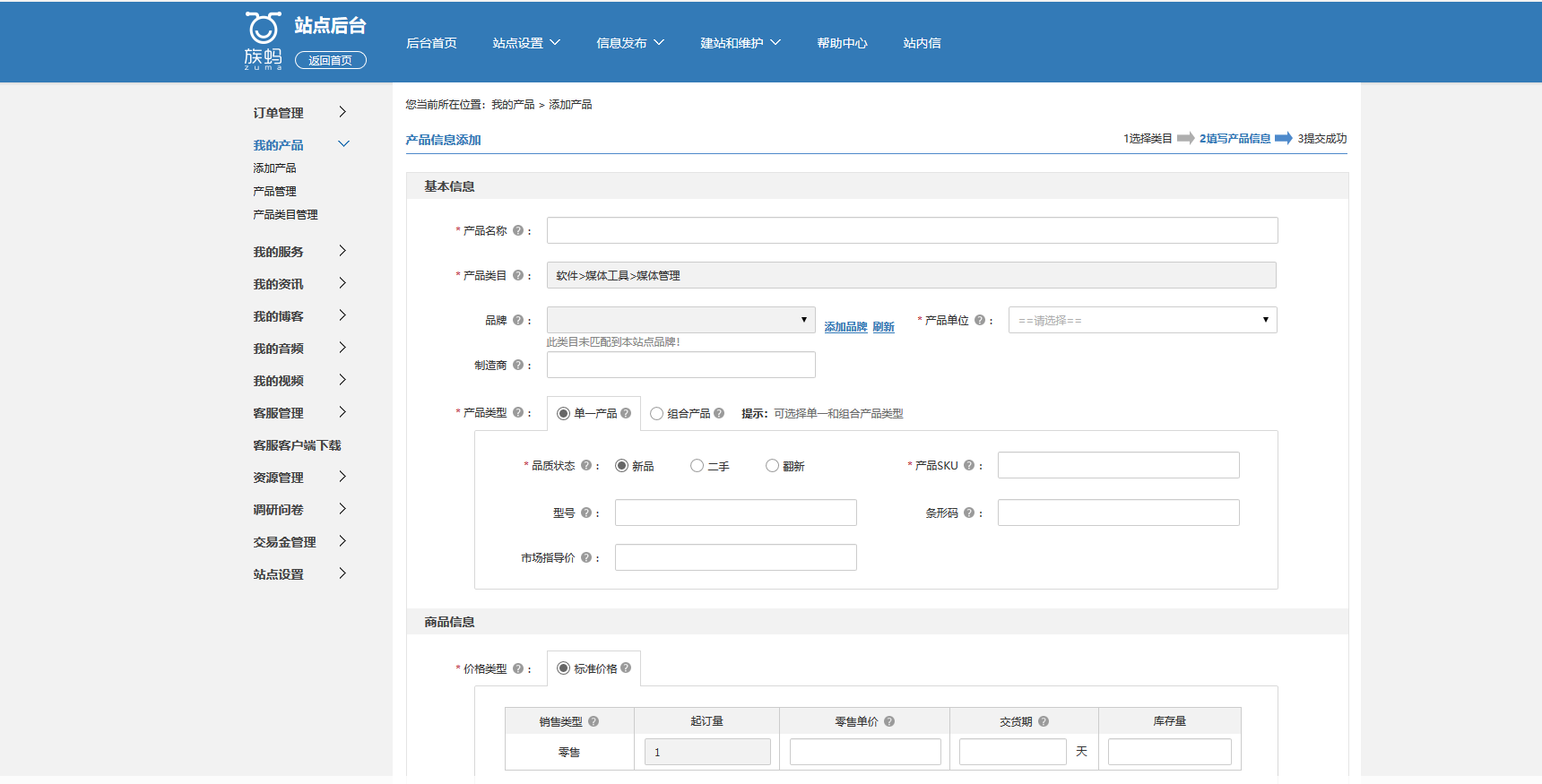Open 添加产品 sidebar item
This screenshot has width=1542, height=784.
tap(274, 168)
